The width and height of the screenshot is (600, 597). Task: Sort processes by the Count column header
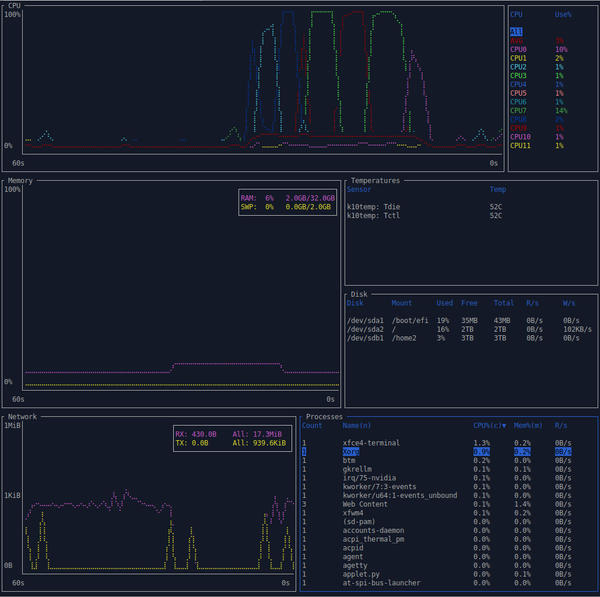[x=312, y=426]
